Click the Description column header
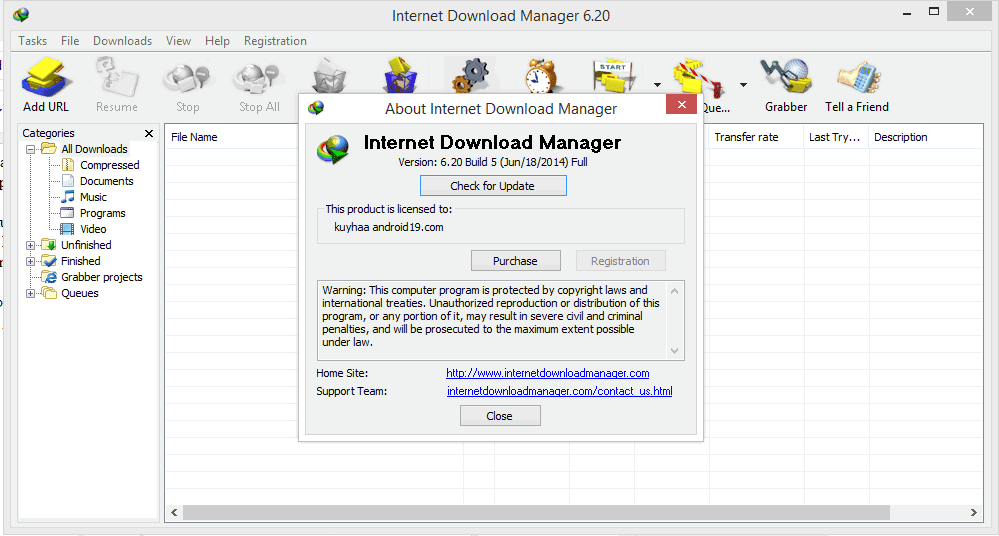This screenshot has width=999, height=536. click(x=901, y=137)
